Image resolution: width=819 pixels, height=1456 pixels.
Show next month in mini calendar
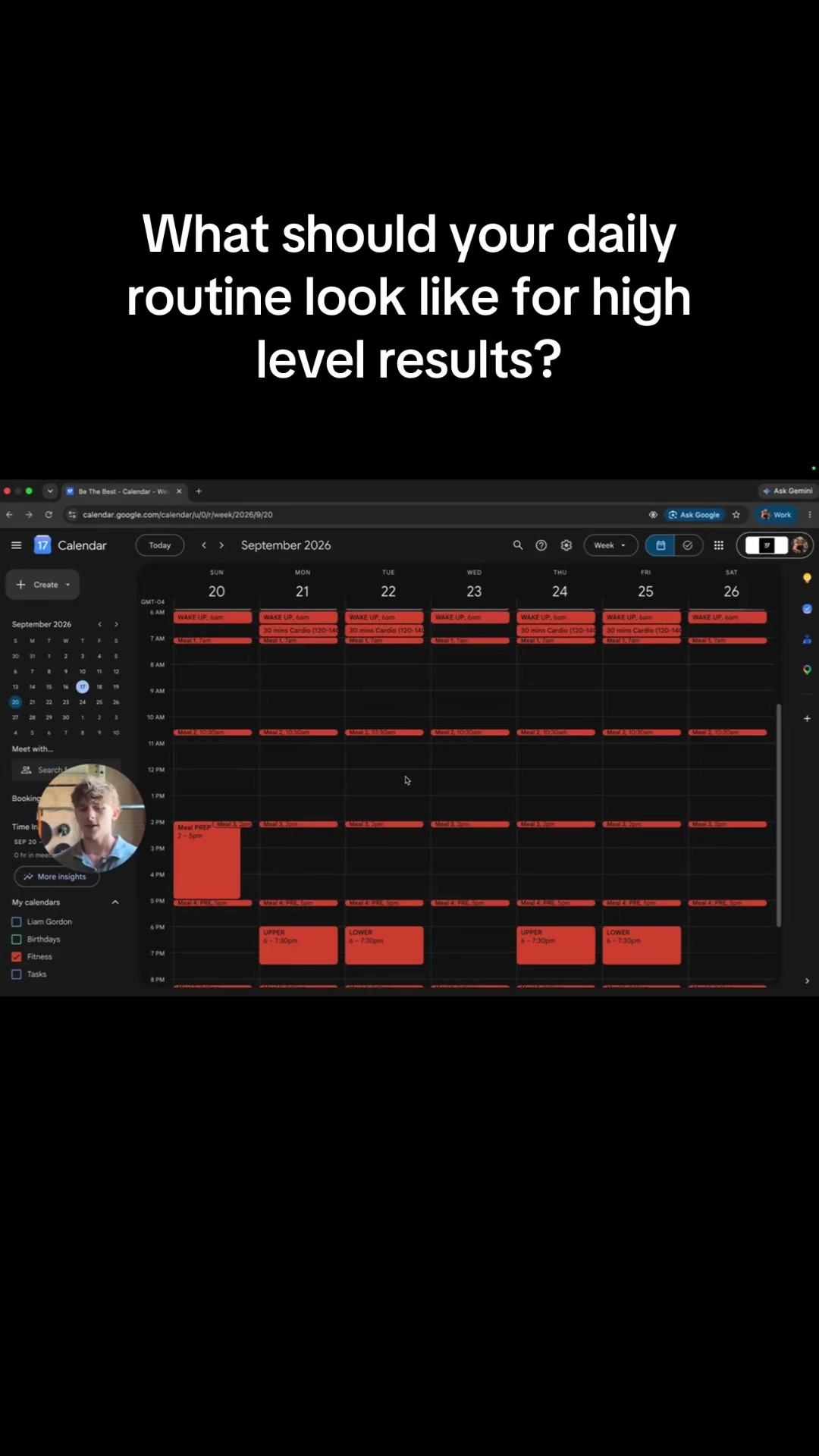116,624
